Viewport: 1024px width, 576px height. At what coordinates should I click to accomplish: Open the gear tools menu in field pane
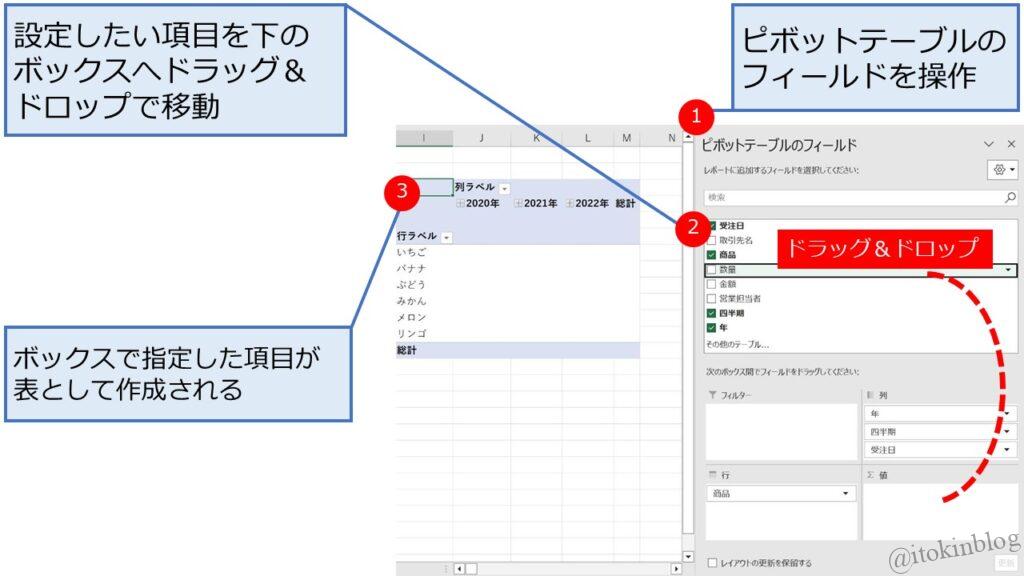[1001, 170]
